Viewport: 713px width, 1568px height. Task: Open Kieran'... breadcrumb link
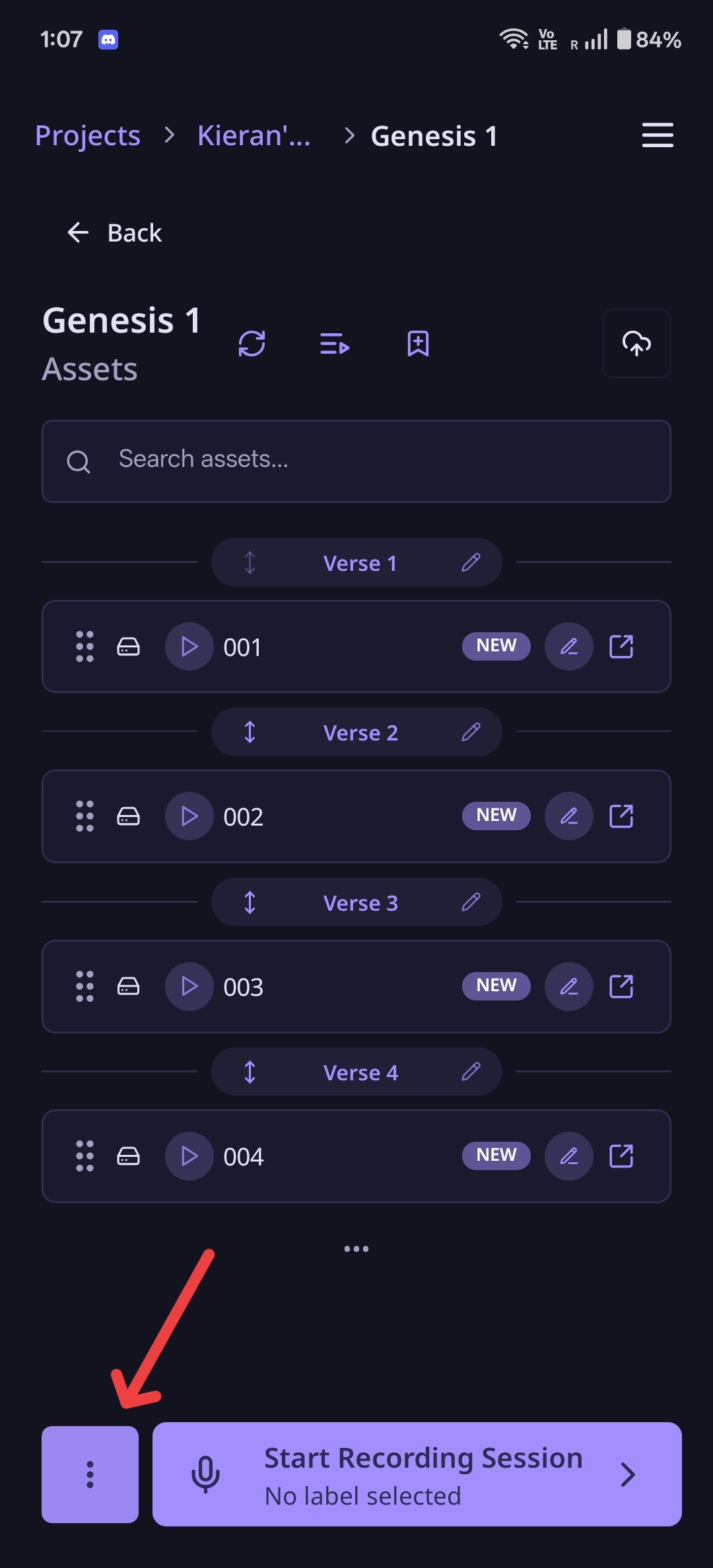click(x=254, y=136)
